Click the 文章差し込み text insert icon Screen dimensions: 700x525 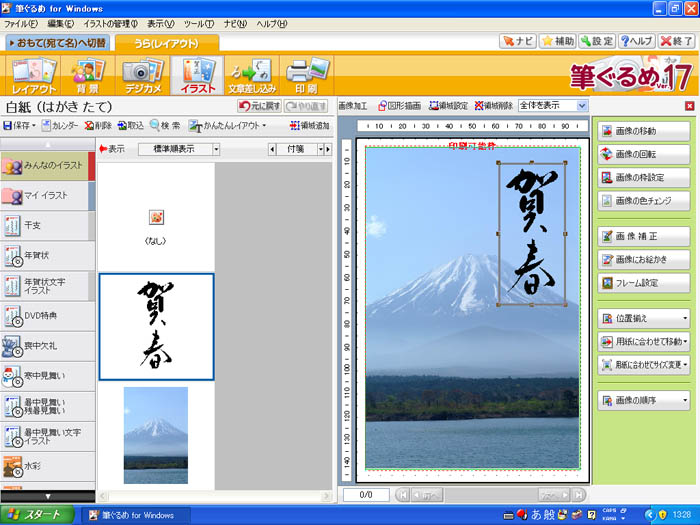tap(250, 75)
